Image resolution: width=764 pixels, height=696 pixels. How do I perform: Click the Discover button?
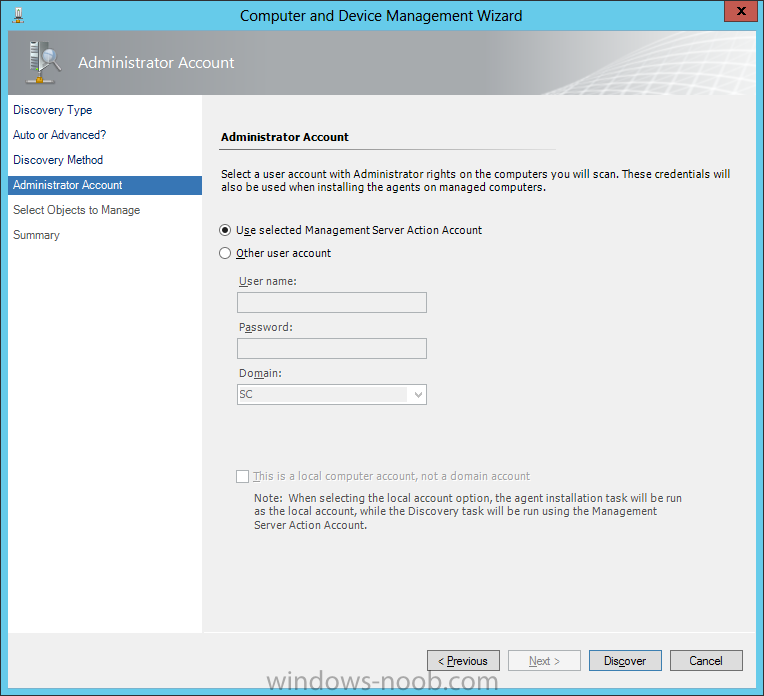click(625, 661)
